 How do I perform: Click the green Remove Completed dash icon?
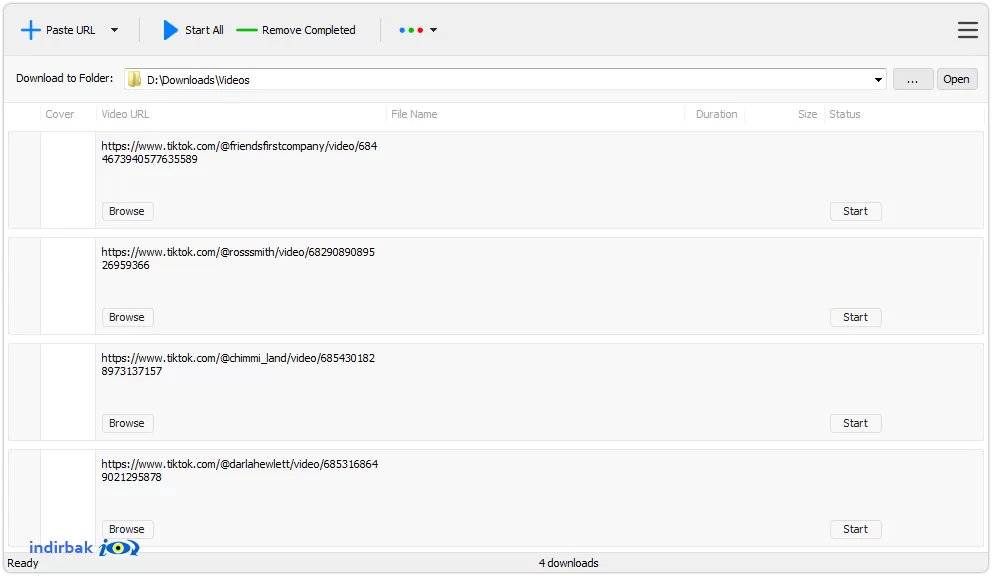coord(247,30)
